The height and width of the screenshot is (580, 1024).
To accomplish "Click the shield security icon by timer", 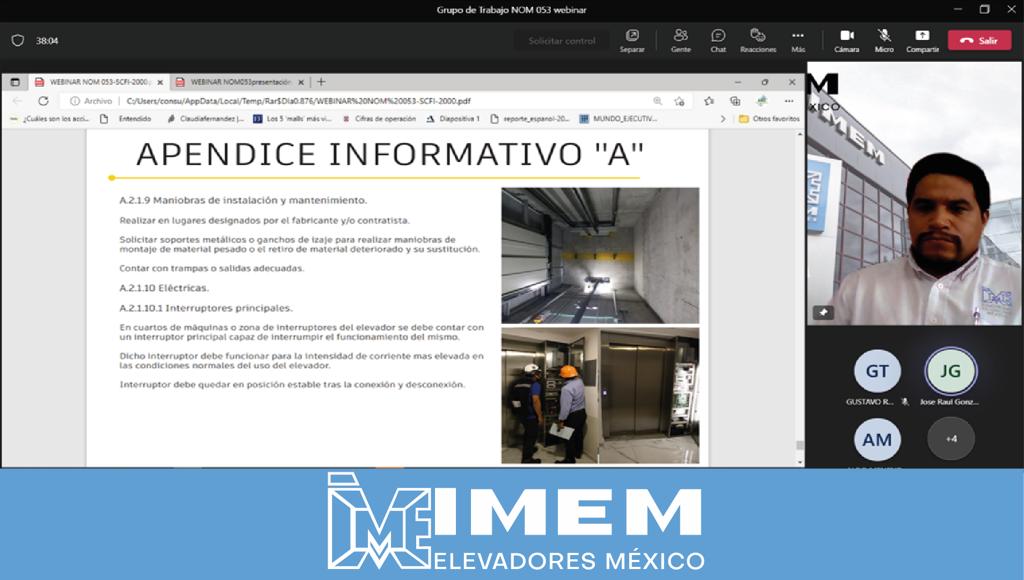I will (17, 41).
